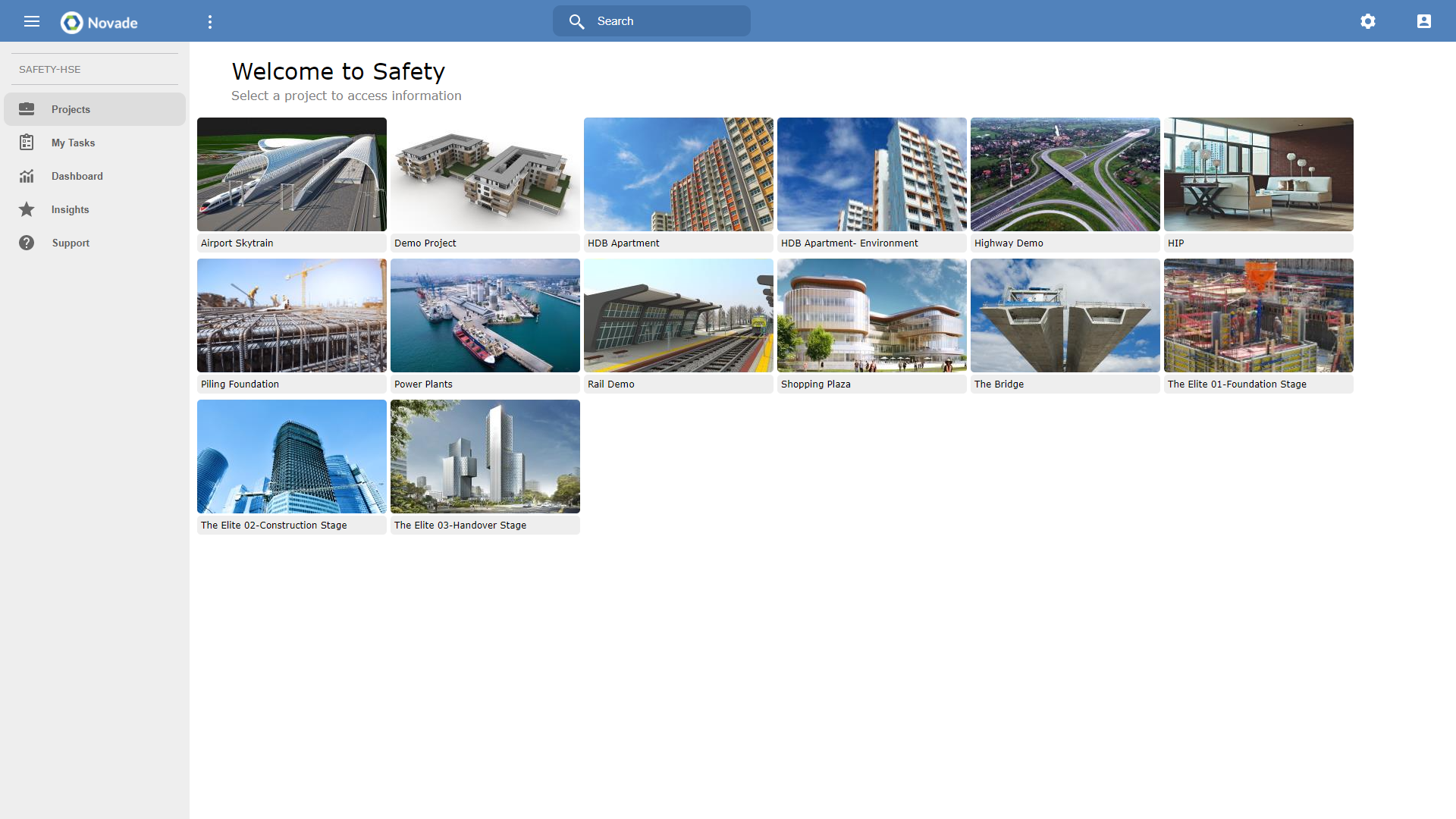Open settings with the gear icon
The height and width of the screenshot is (819, 1456).
pos(1367,21)
